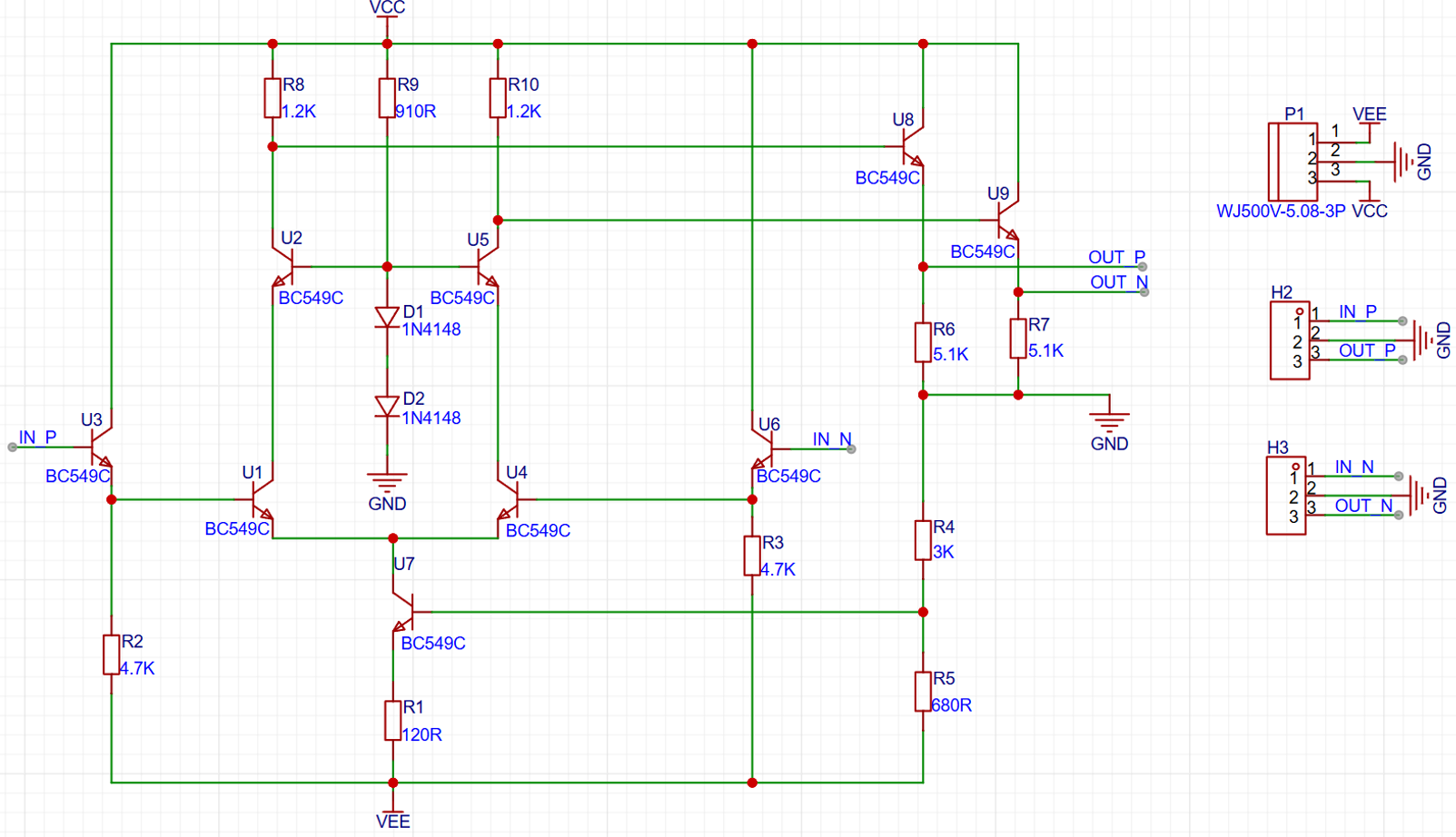This screenshot has width=1456, height=837.
Task: Select header H3 body
Action: pyautogui.click(x=1285, y=496)
